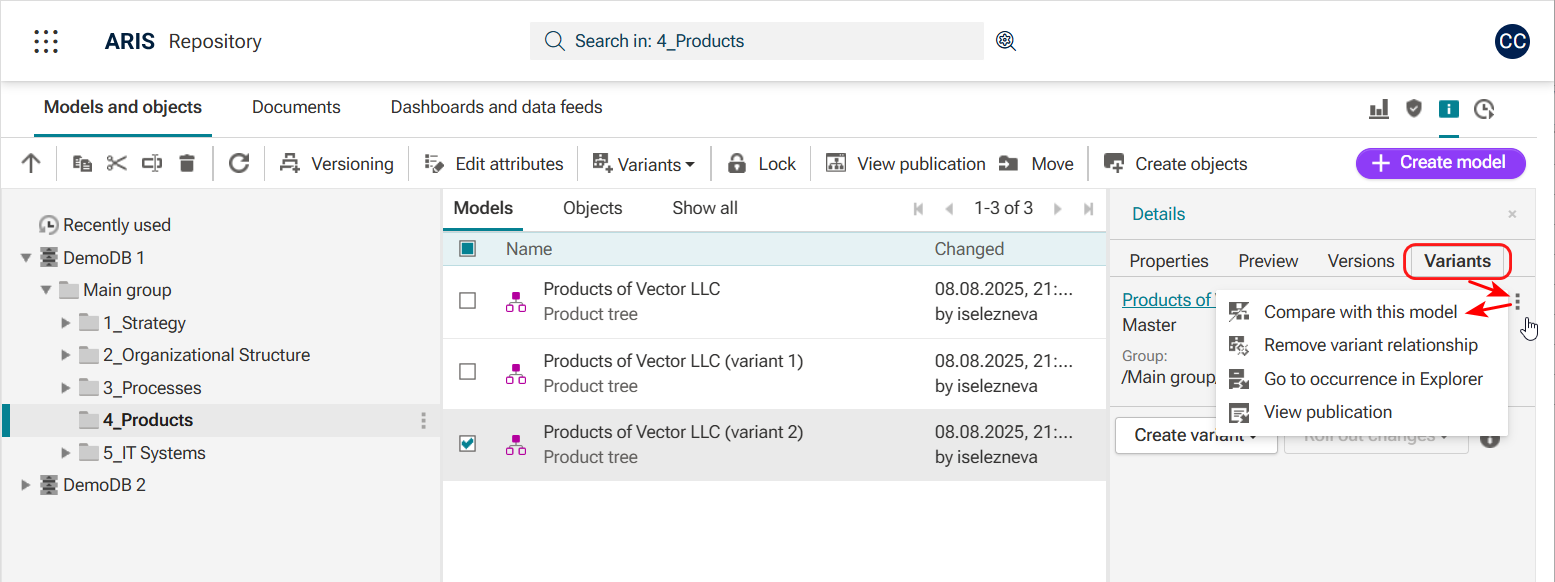The height and width of the screenshot is (582, 1555).
Task: Expand the 1_Strategy folder
Action: (66, 323)
